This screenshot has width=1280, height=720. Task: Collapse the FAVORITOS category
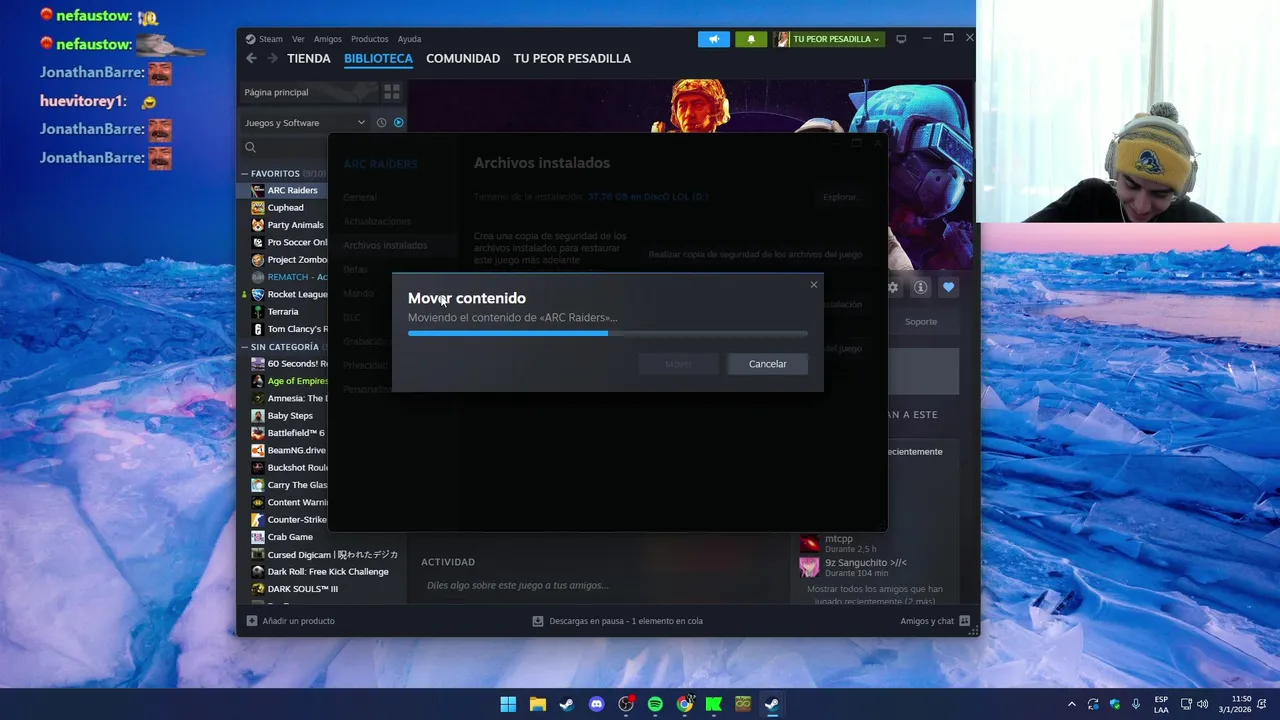click(x=244, y=174)
